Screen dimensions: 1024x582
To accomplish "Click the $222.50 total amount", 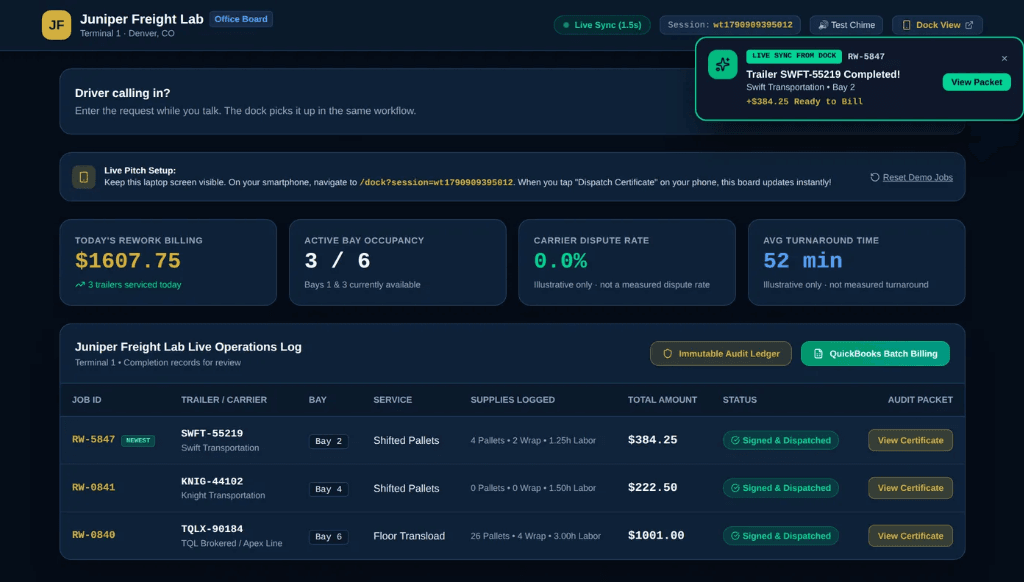I will (x=652, y=487).
